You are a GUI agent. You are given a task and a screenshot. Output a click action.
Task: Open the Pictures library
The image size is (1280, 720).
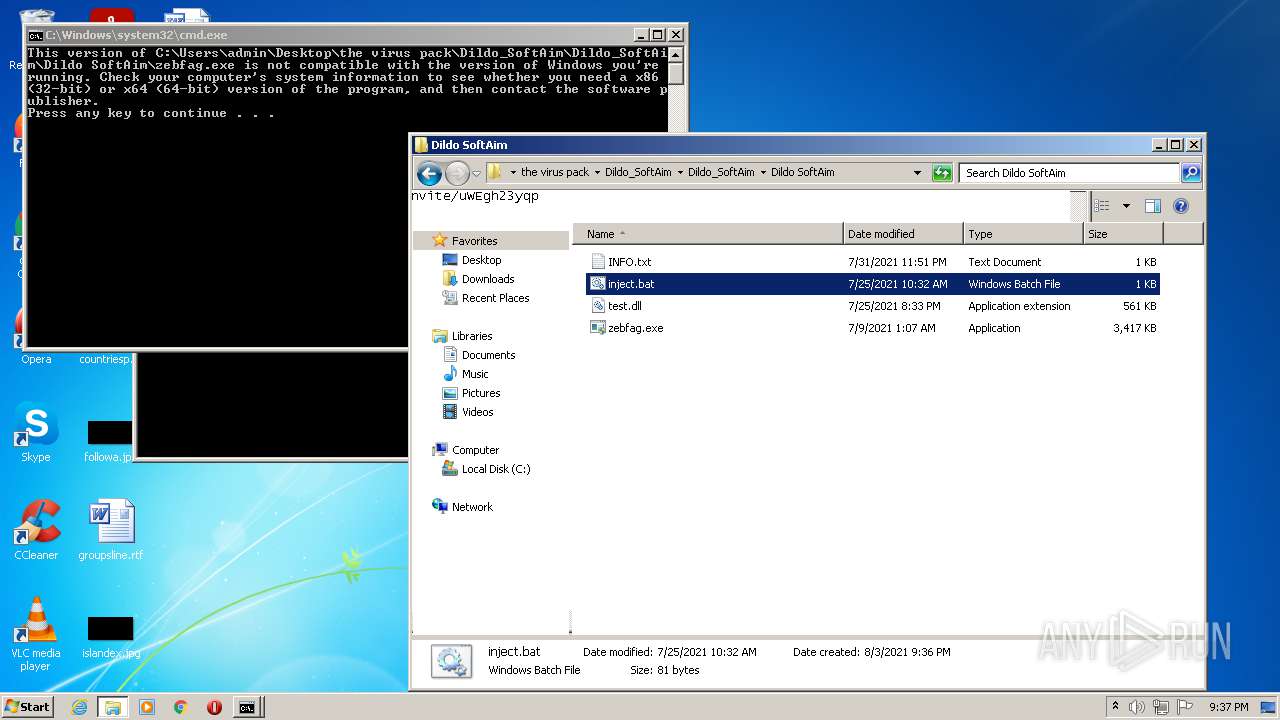(480, 393)
